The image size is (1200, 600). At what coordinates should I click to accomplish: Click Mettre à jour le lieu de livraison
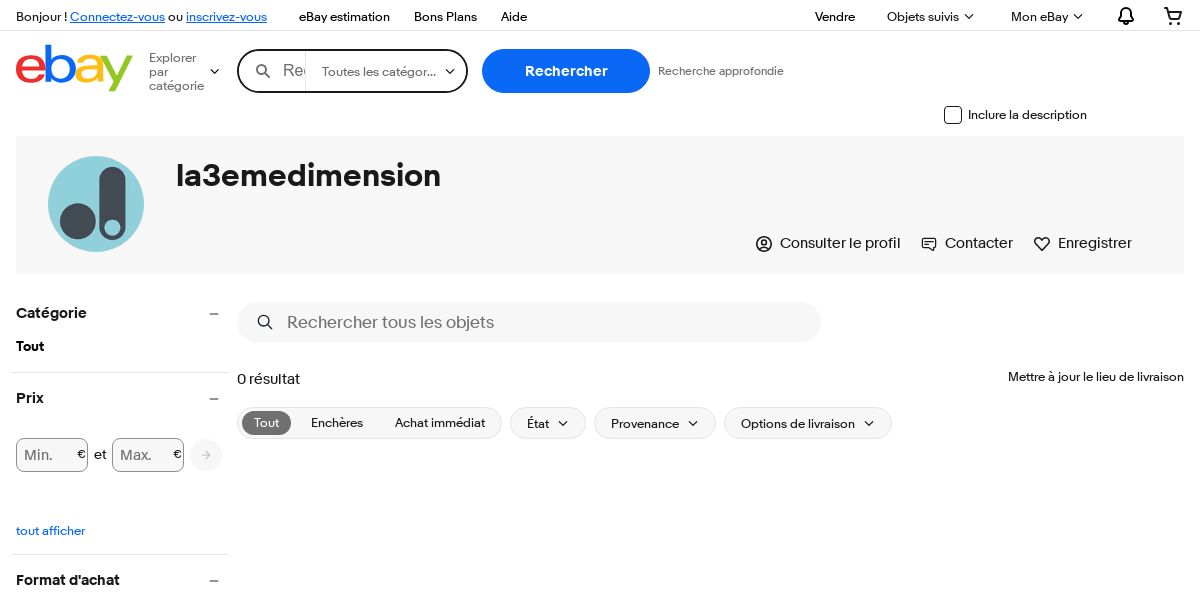pyautogui.click(x=1096, y=377)
